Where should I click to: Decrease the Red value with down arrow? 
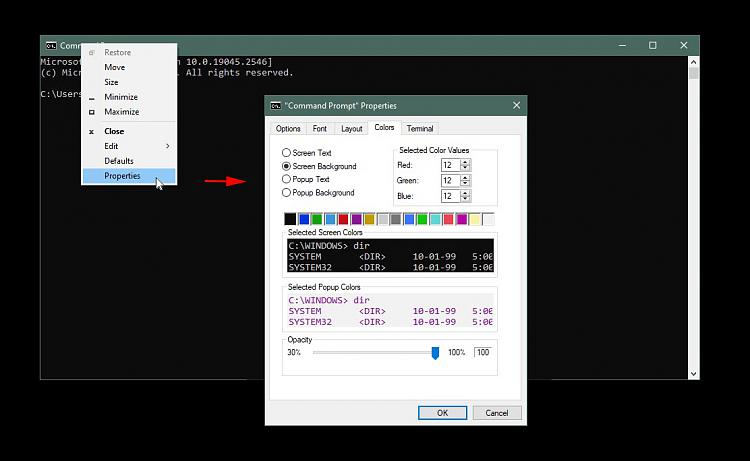(x=465, y=168)
